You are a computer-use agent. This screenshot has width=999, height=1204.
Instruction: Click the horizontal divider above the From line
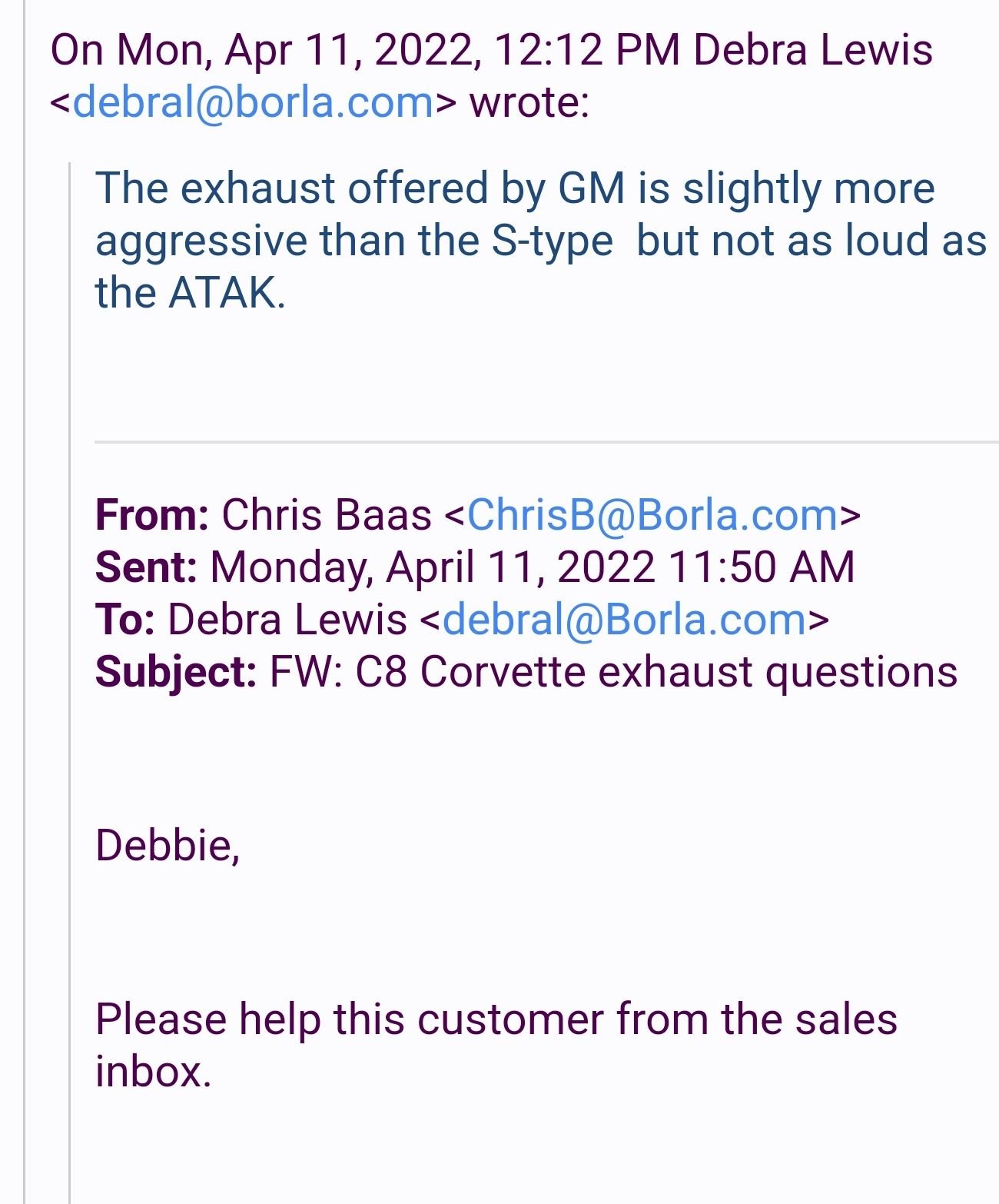(x=546, y=442)
